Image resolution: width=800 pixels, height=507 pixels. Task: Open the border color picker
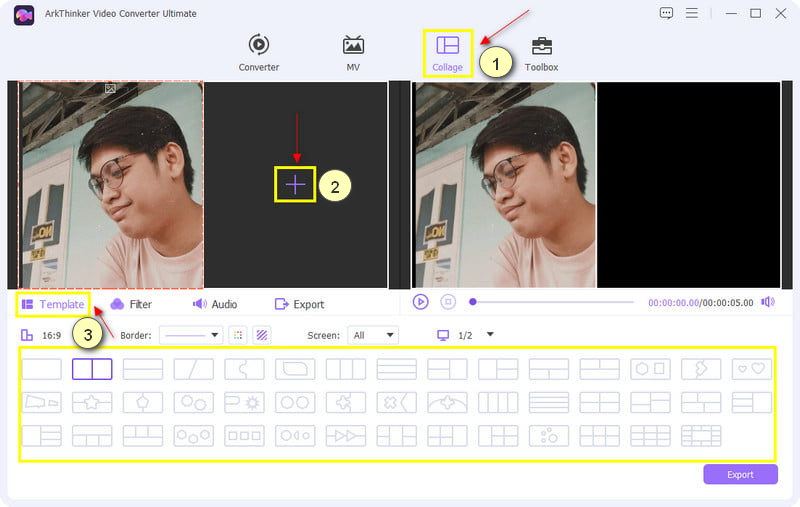(238, 335)
